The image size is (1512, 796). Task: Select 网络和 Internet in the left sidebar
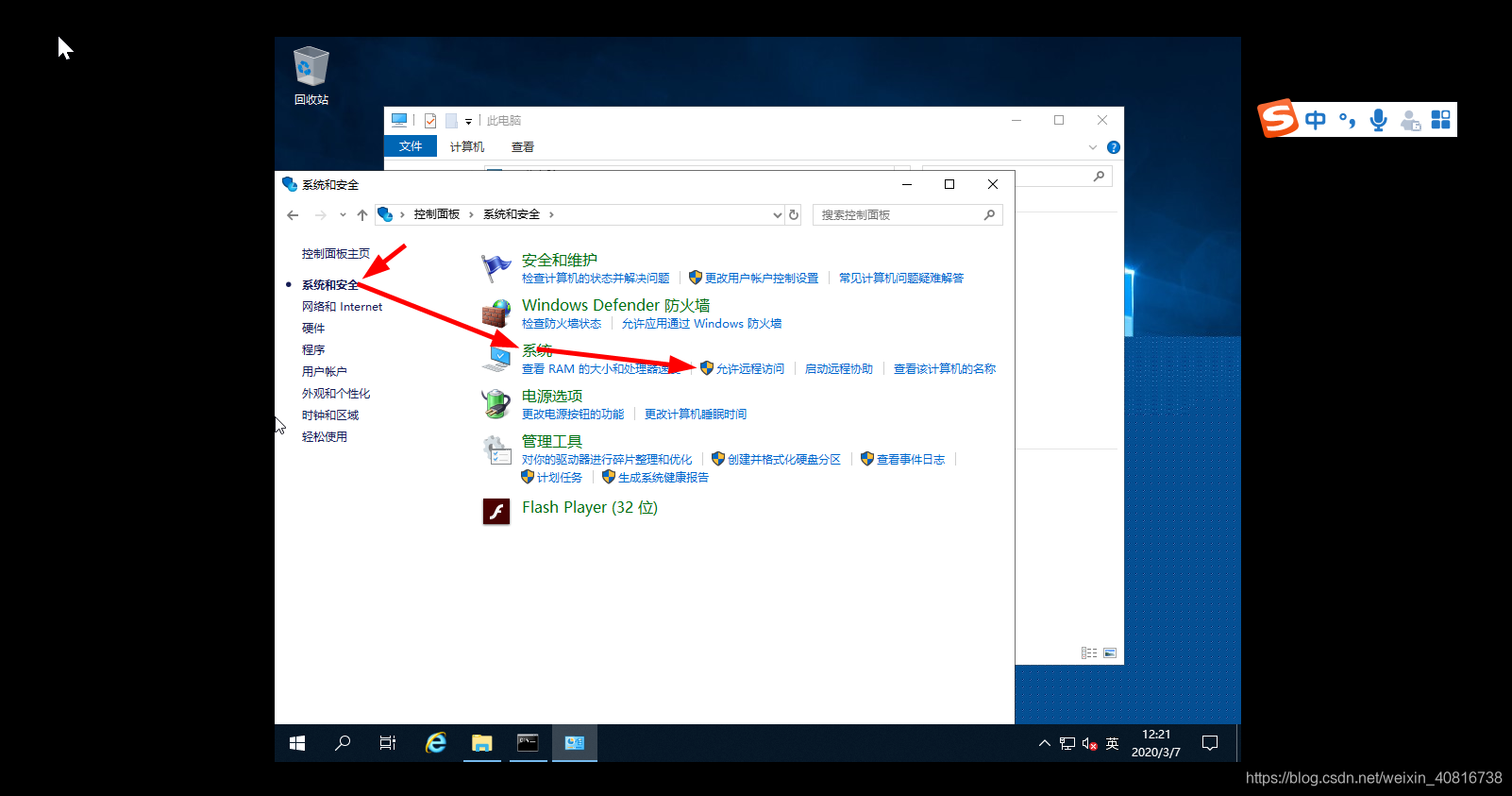(x=342, y=307)
